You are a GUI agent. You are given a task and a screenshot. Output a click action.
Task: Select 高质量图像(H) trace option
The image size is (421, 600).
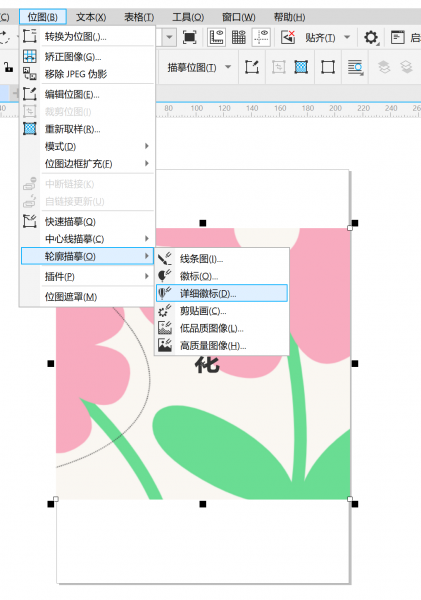tap(222, 346)
